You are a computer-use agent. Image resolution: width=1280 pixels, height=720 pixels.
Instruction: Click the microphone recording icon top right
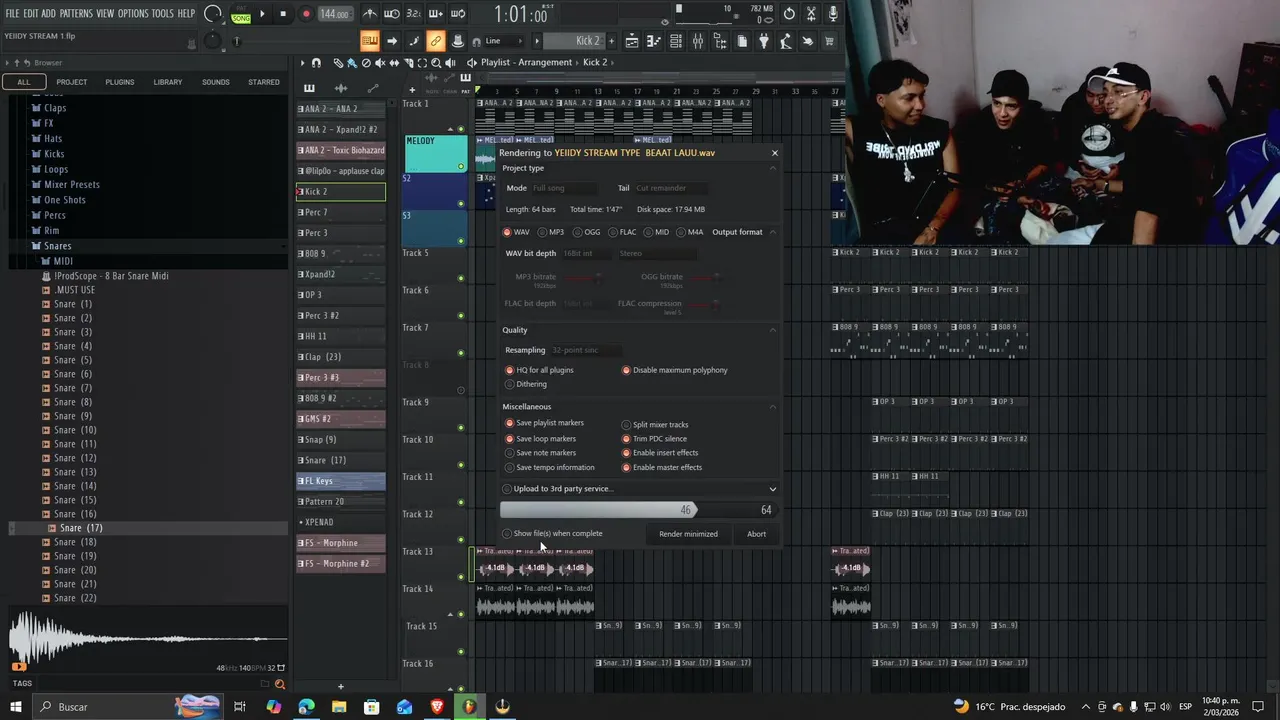click(x=833, y=14)
